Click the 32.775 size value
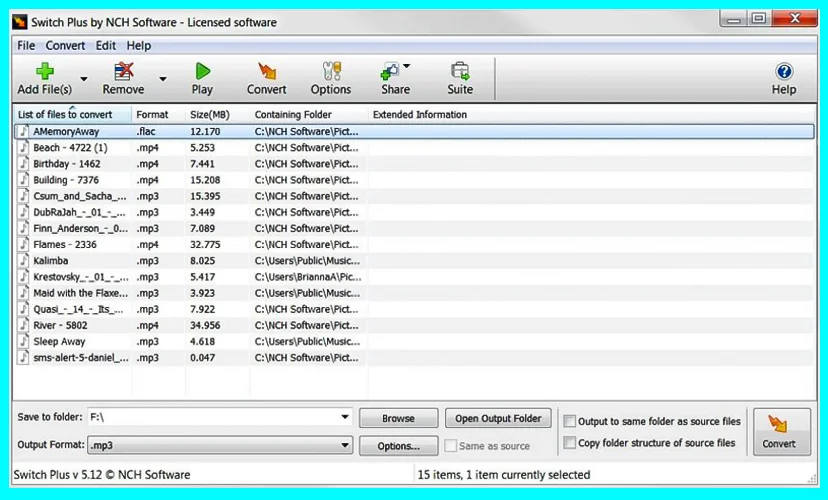The height and width of the screenshot is (500, 828). pyautogui.click(x=205, y=244)
